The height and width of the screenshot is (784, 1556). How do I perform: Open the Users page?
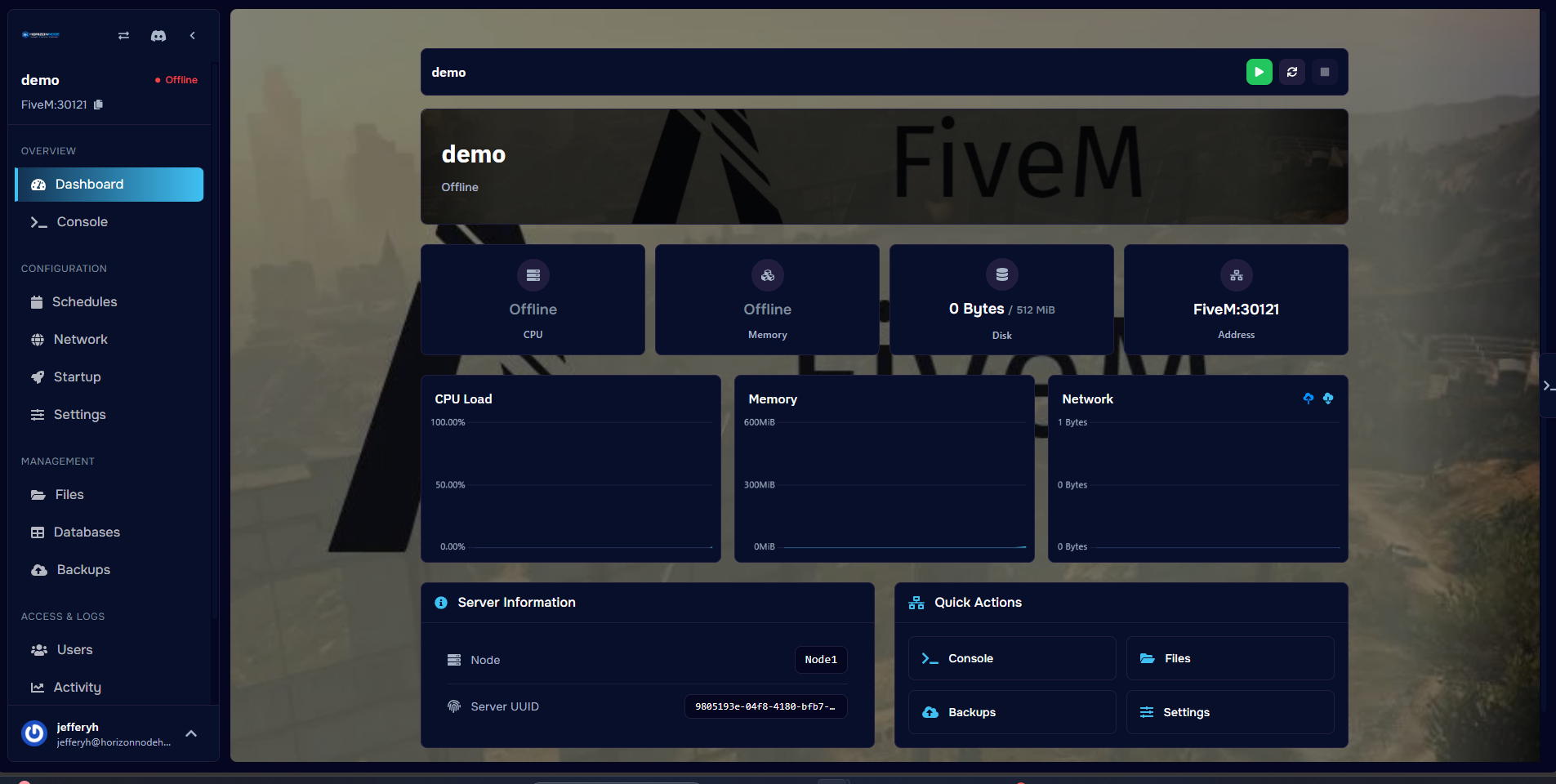point(109,650)
